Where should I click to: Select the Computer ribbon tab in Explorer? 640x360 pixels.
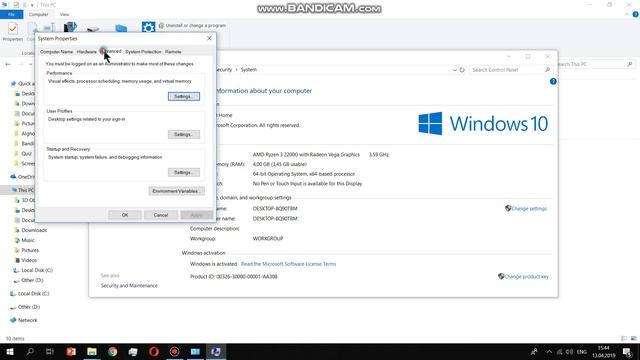pos(38,14)
